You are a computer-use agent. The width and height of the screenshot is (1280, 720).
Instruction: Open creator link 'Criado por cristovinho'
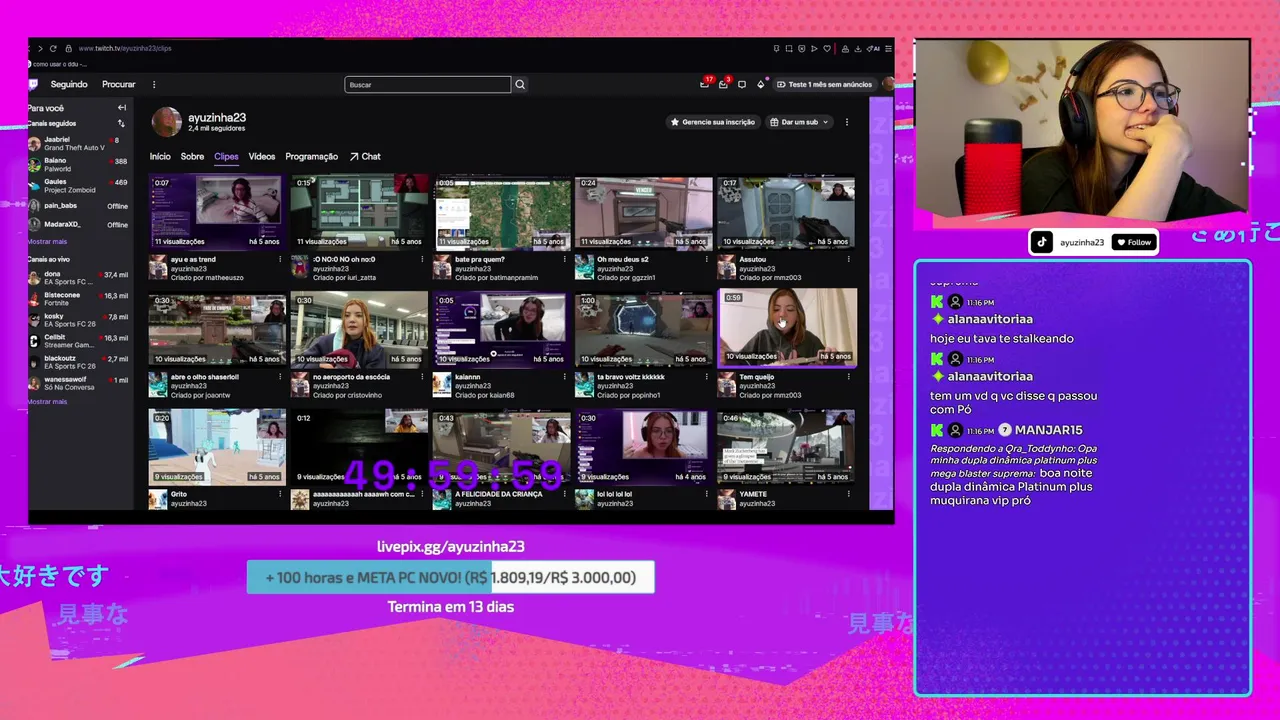click(347, 395)
